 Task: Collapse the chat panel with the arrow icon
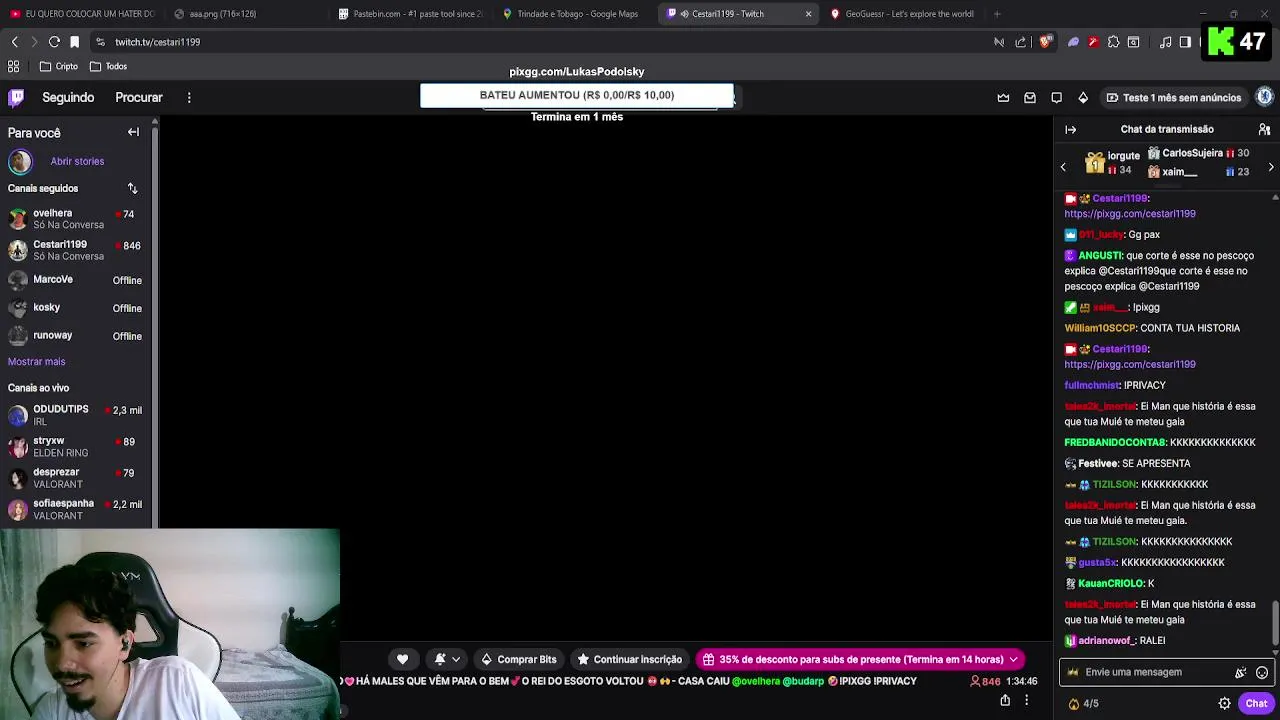pos(1070,129)
